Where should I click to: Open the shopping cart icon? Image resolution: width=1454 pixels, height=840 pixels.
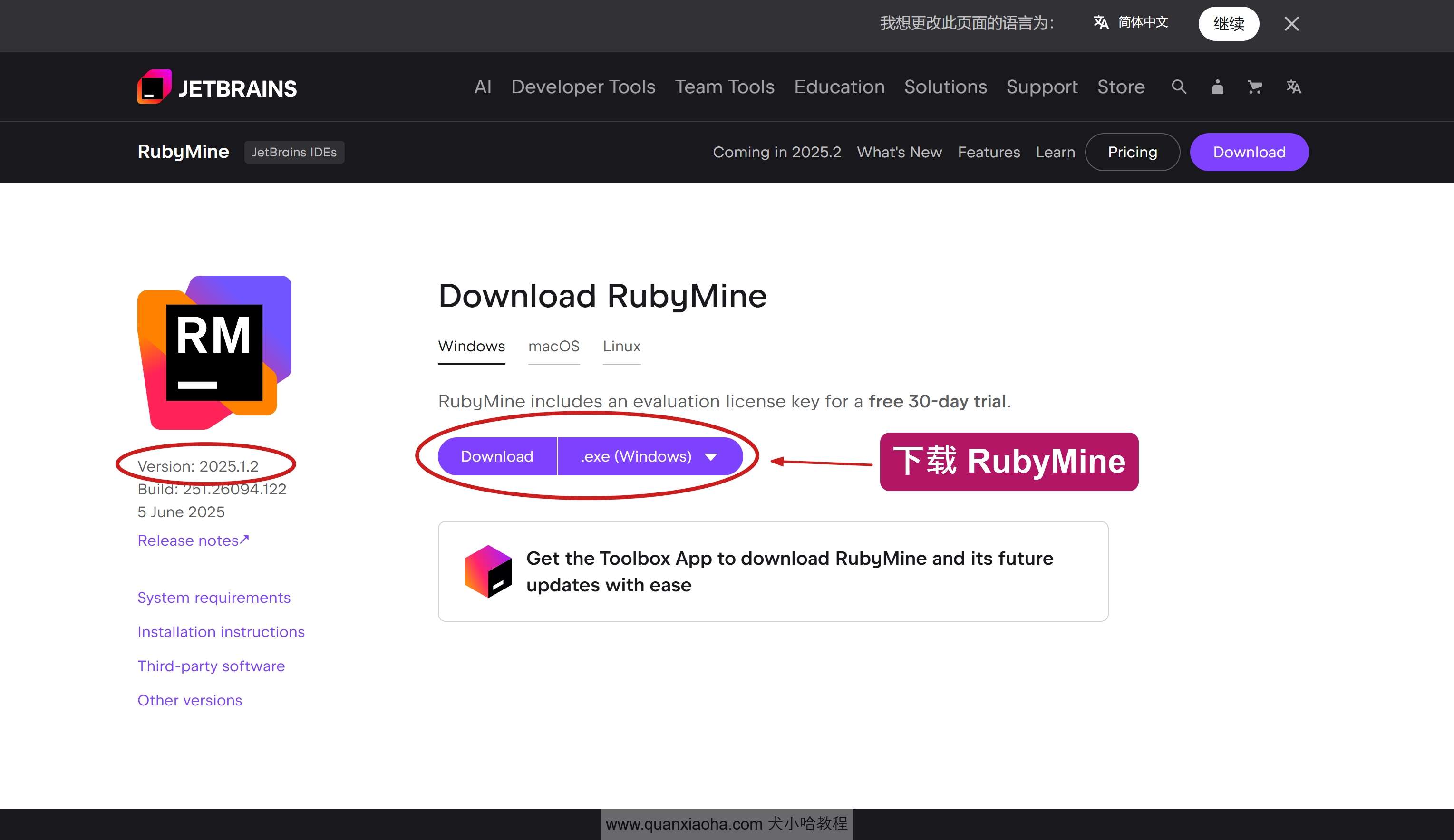[x=1254, y=87]
